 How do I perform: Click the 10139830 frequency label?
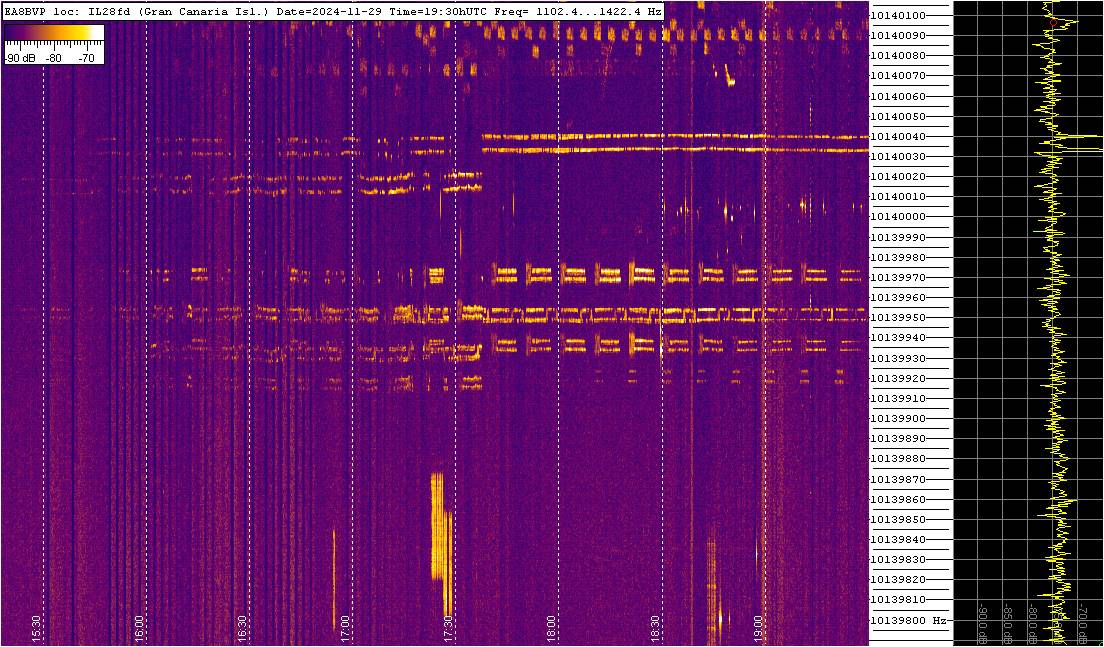pyautogui.click(x=898, y=560)
